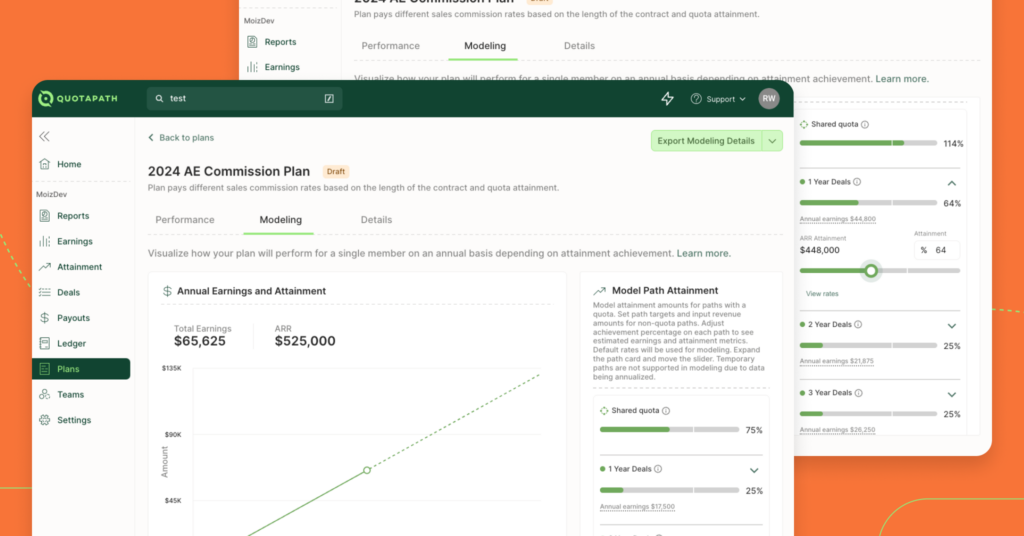Click the Shared quota info icon

[x=666, y=411]
